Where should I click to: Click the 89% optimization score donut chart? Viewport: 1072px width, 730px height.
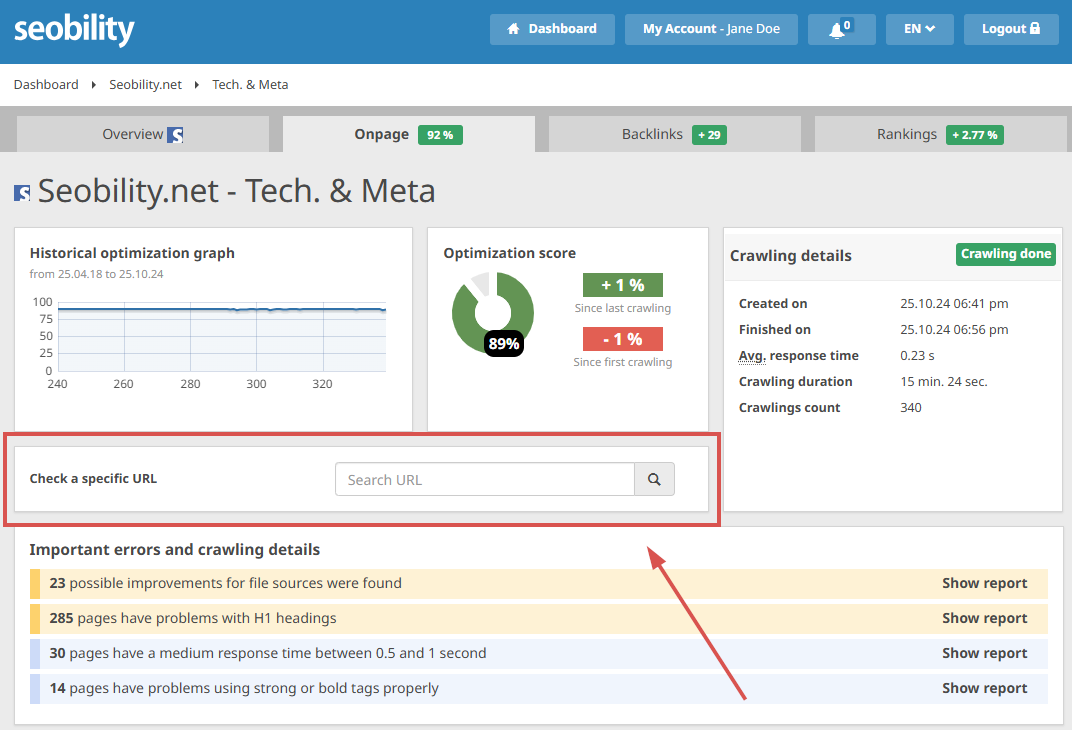[493, 313]
